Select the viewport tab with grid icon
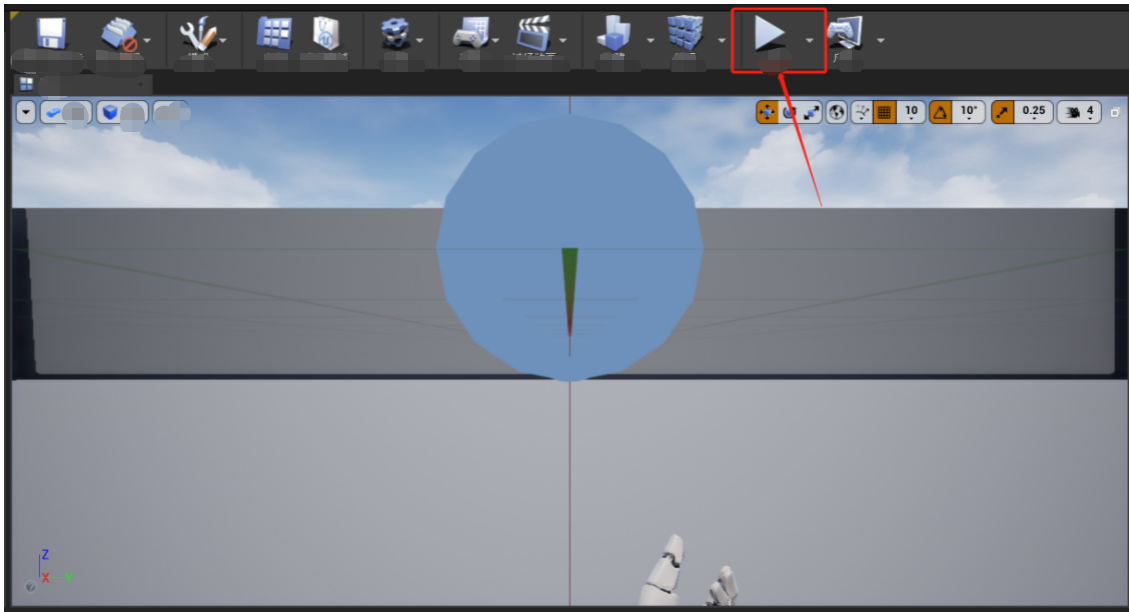 pos(26,84)
